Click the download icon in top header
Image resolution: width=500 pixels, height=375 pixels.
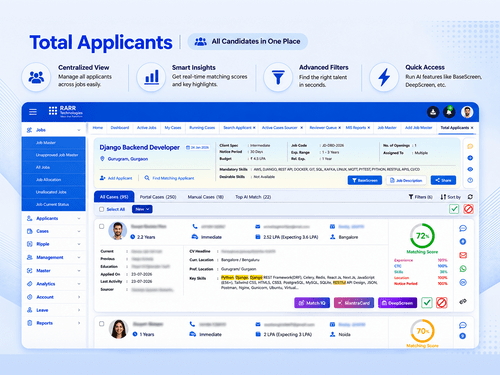pos(433,112)
